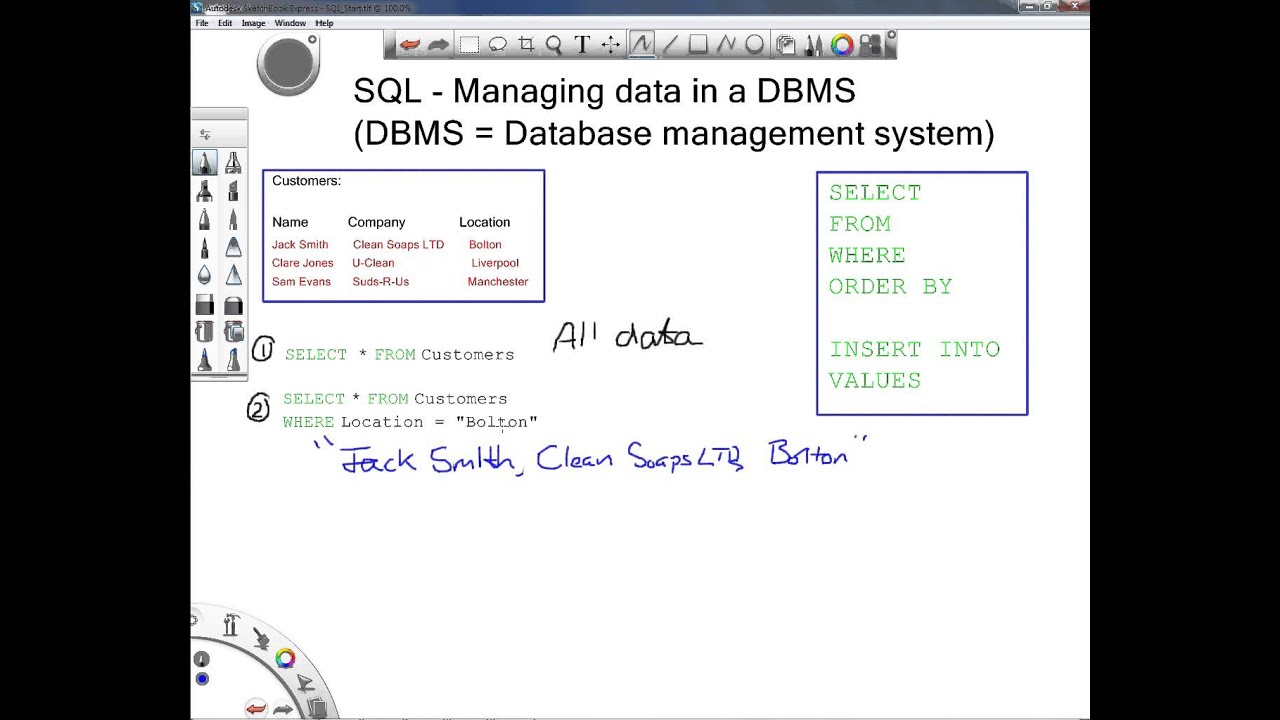Open the Help menu

pos(324,23)
